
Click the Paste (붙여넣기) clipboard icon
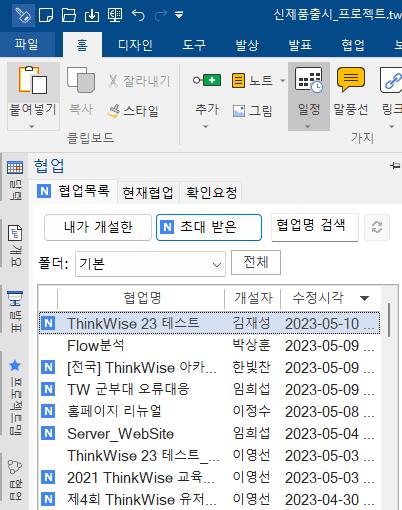coord(33,80)
